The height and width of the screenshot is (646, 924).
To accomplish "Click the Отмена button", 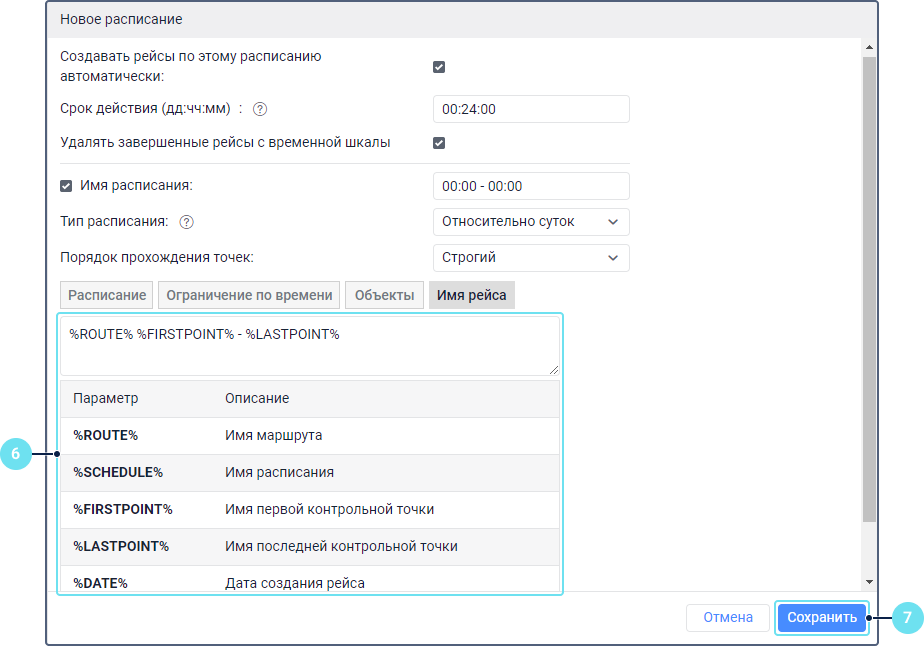I will 727,618.
